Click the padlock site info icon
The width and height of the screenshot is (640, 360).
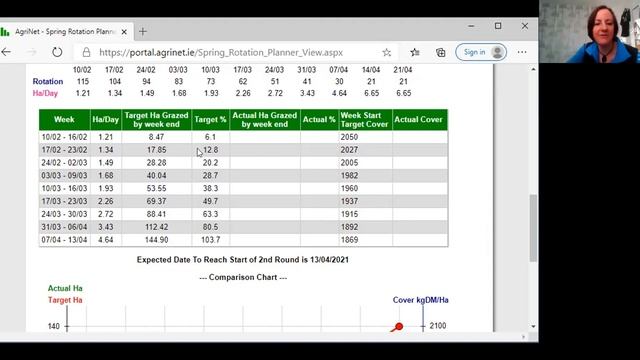(86, 52)
